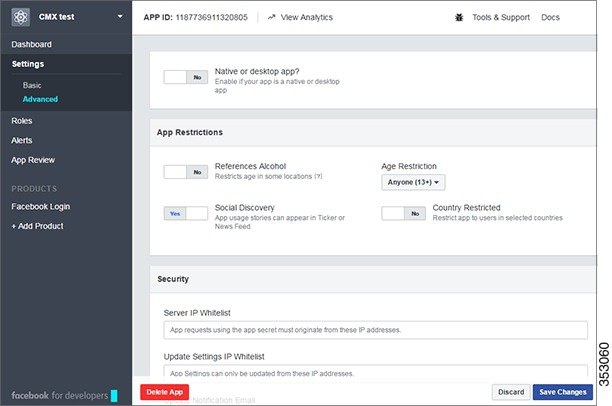612x406 pixels.
Task: Open Facebook Login product
Action: point(41,207)
